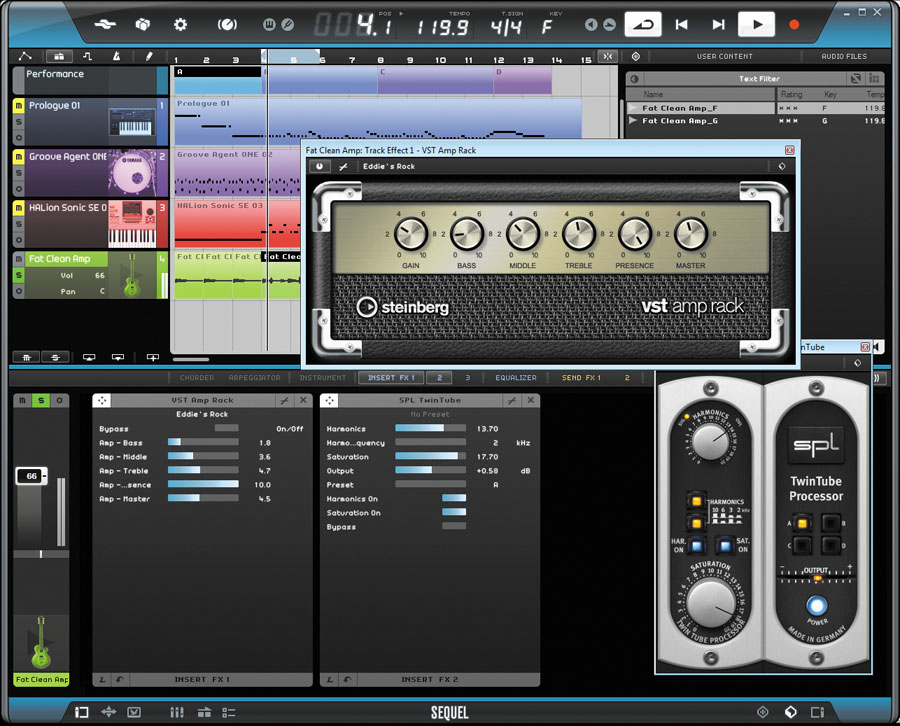
Task: Click the GAIN knob on amp
Action: (x=411, y=234)
